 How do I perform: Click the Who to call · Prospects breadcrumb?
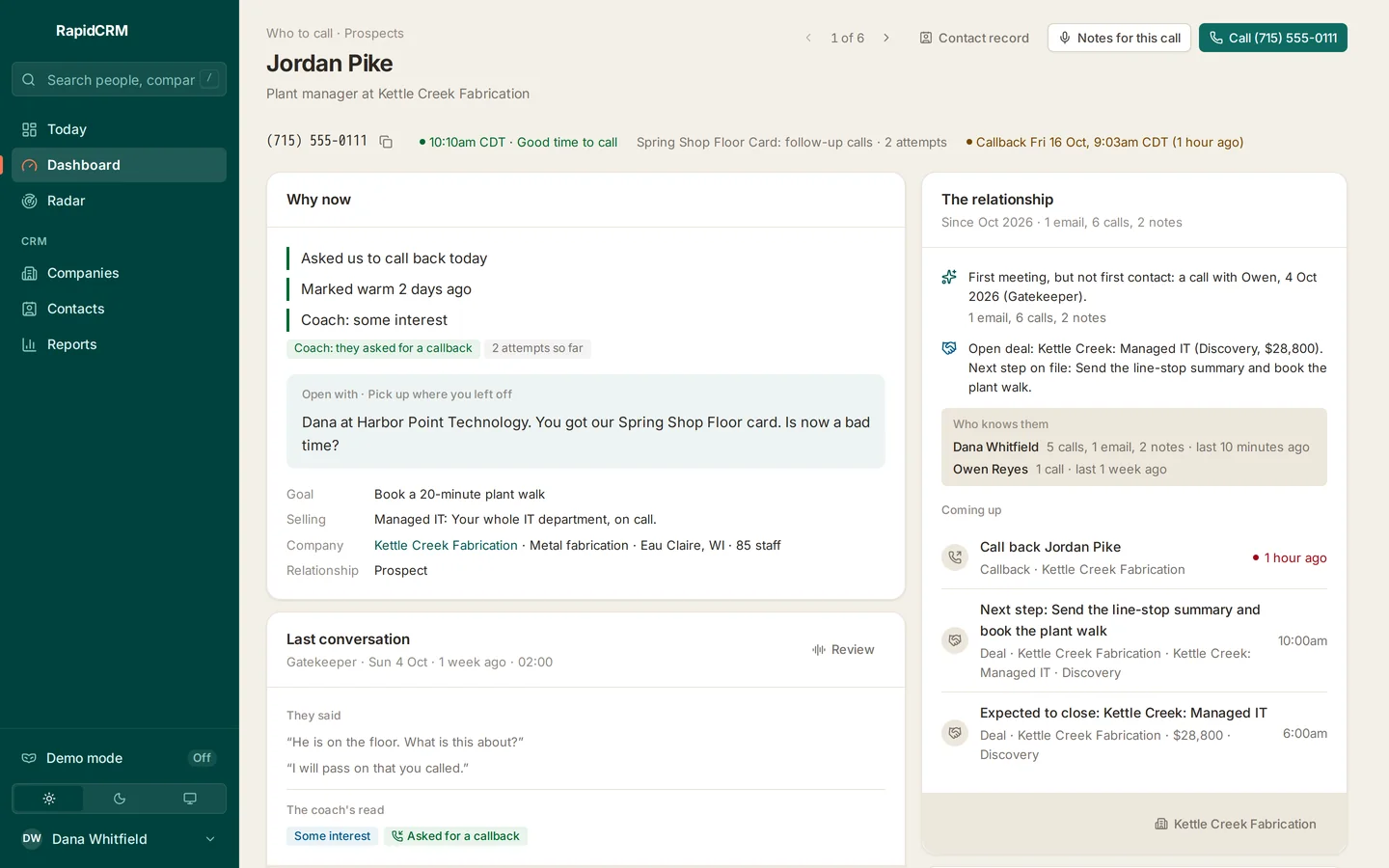(x=335, y=33)
